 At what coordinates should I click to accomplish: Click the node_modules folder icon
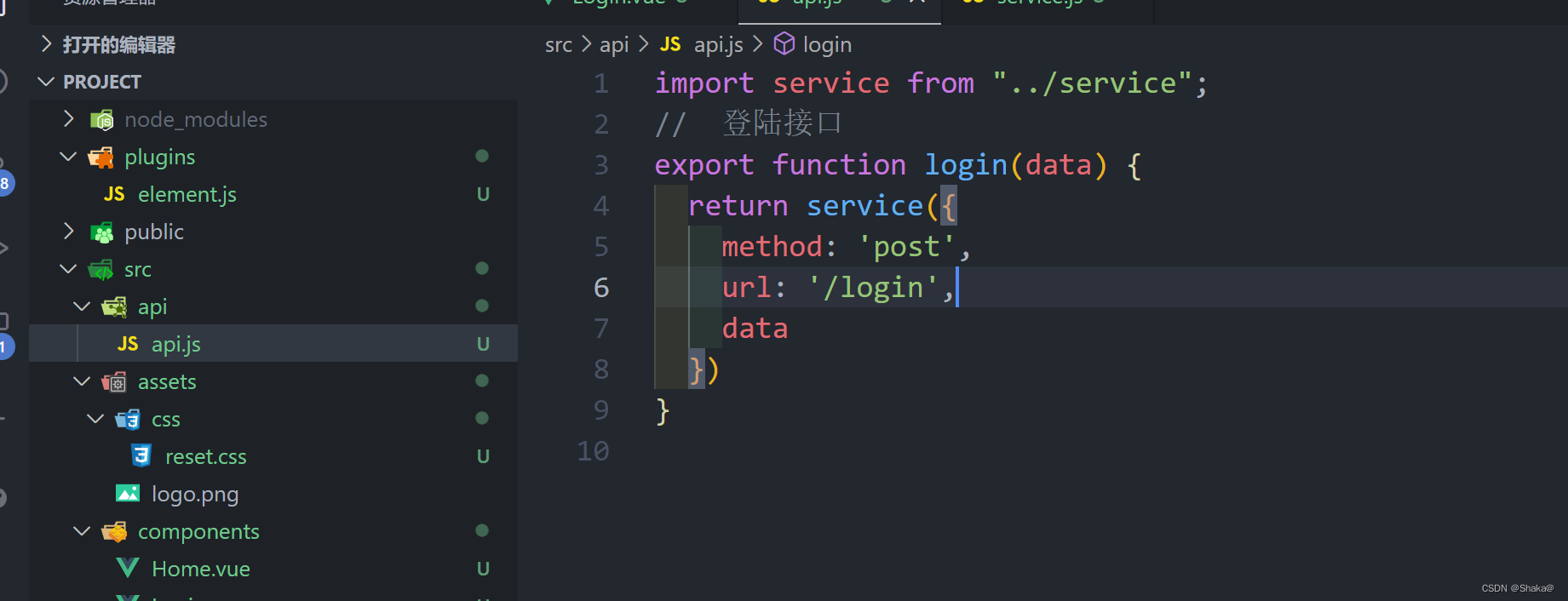point(102,120)
